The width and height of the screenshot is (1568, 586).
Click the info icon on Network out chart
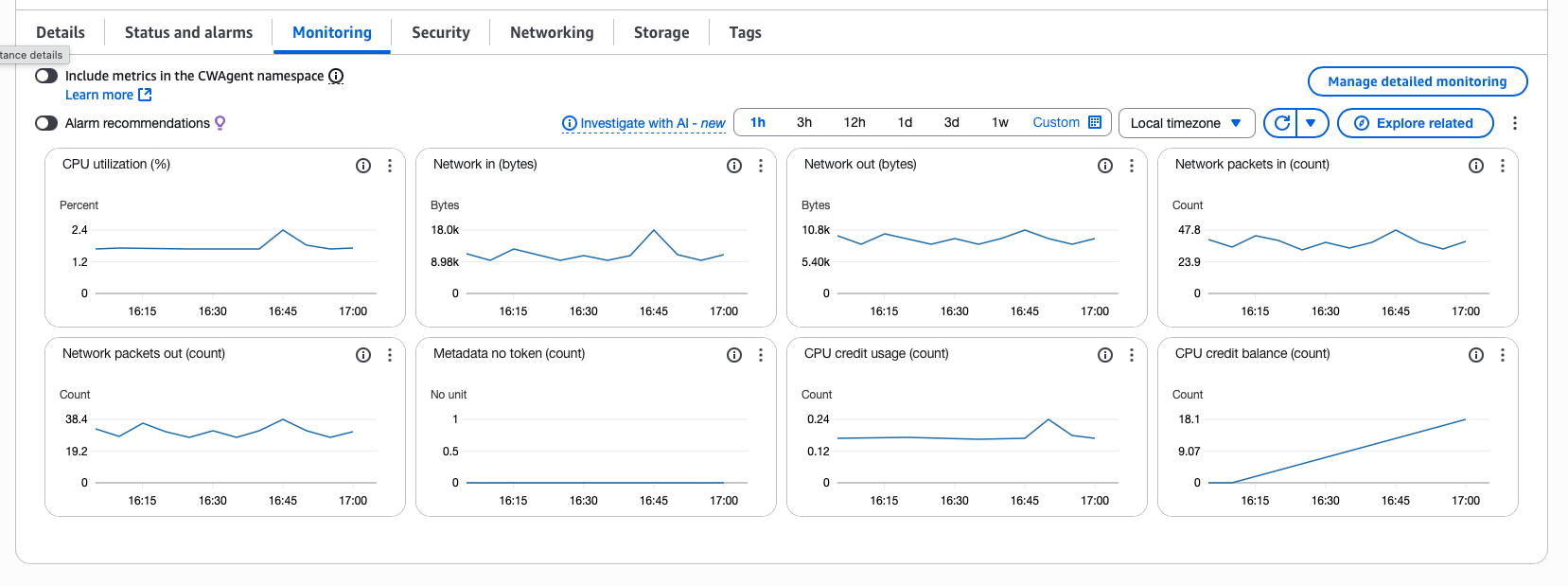[x=1105, y=166]
